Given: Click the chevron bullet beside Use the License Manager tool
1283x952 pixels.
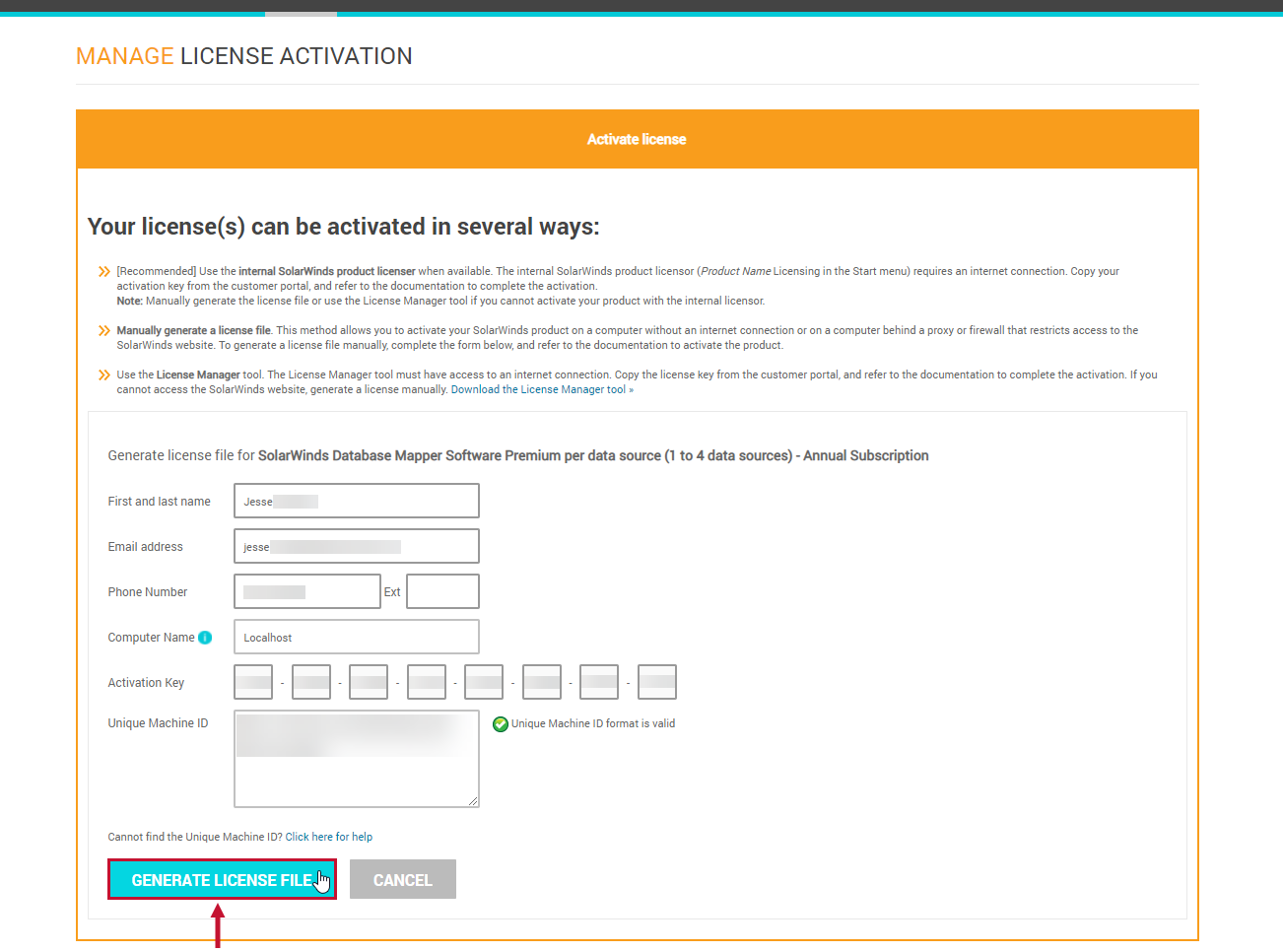Looking at the screenshot, I should click(104, 374).
